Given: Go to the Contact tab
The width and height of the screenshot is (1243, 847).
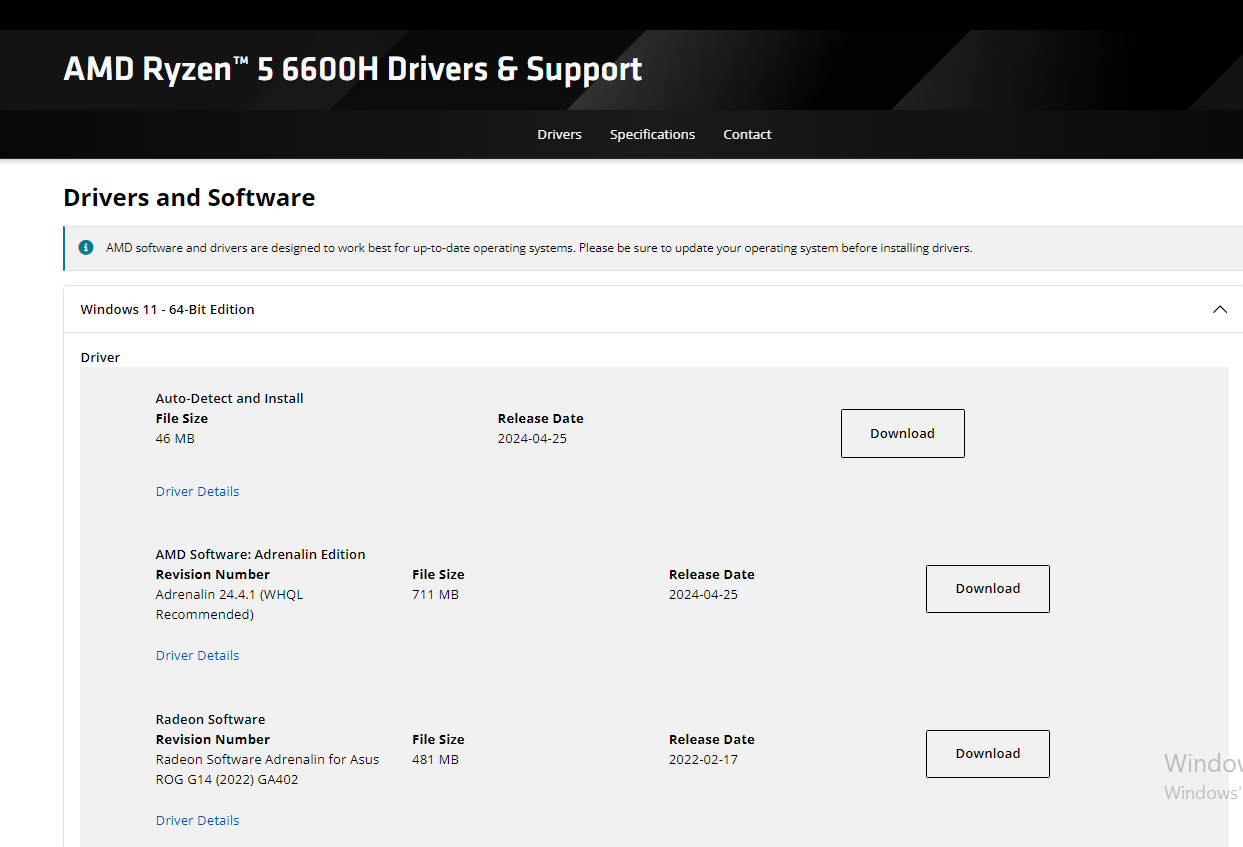Looking at the screenshot, I should point(747,134).
